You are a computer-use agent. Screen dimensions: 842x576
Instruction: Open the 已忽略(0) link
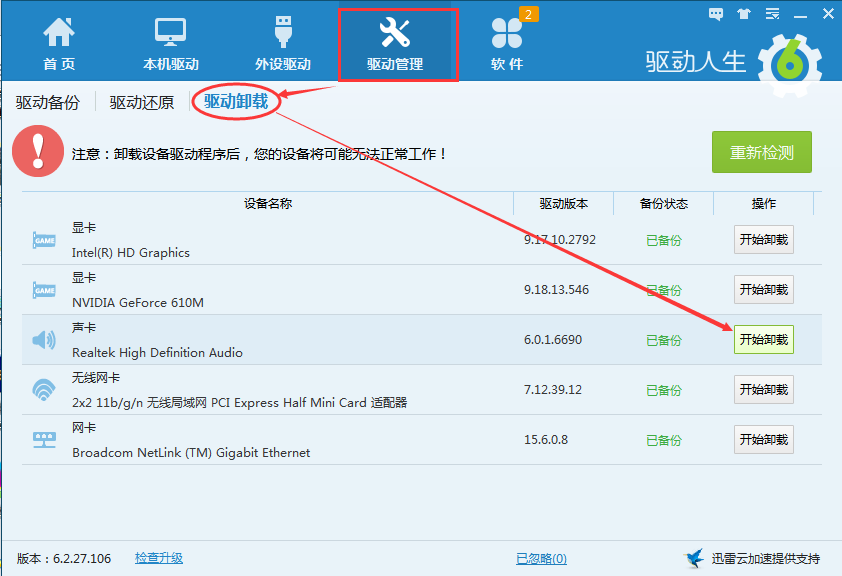click(541, 558)
